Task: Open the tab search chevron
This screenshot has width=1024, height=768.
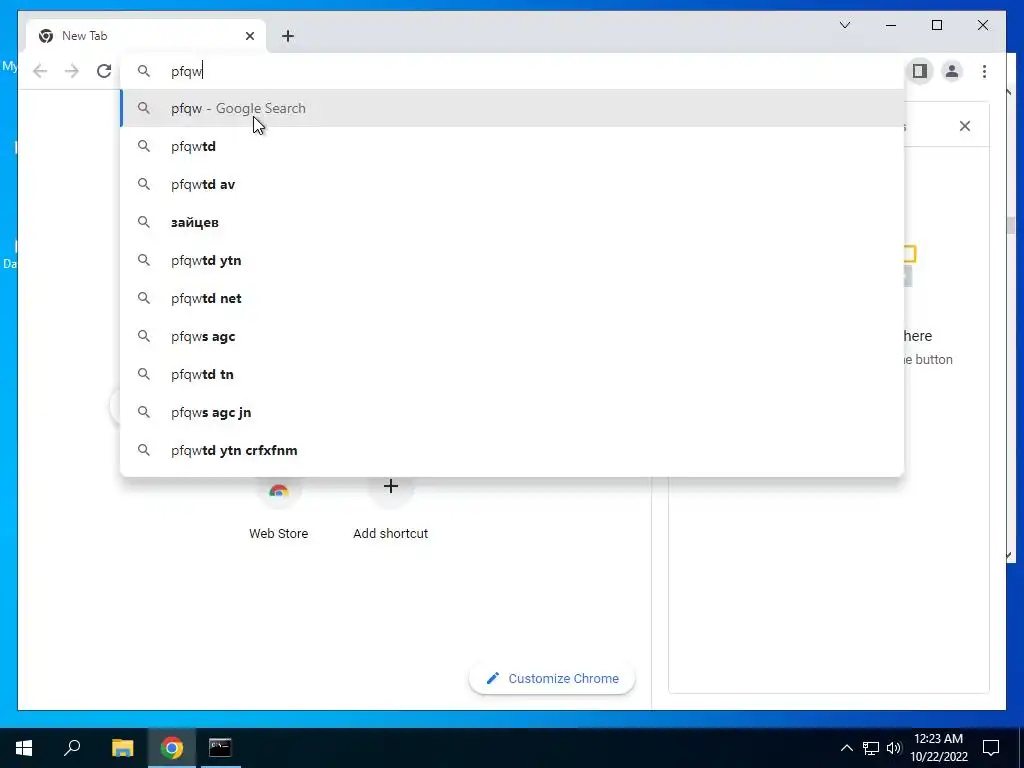Action: [x=844, y=25]
